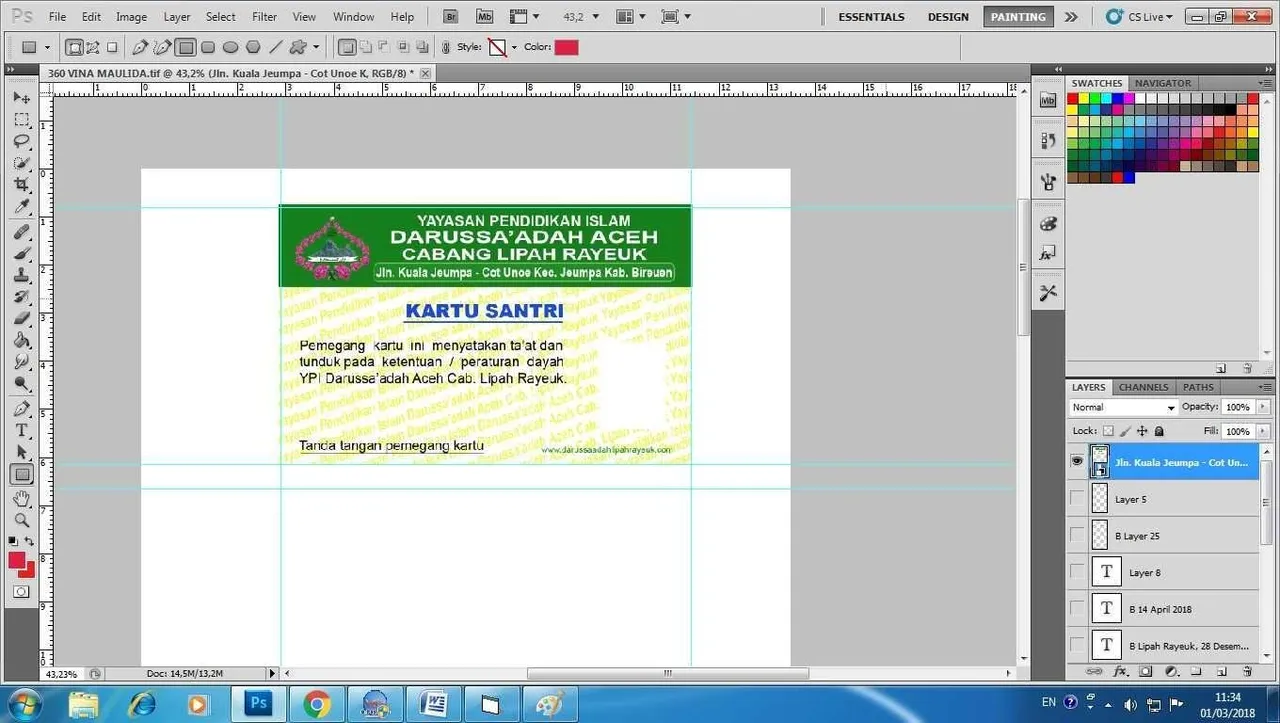The height and width of the screenshot is (723, 1280).
Task: Select the Quick Selection tool
Action: coord(21,163)
